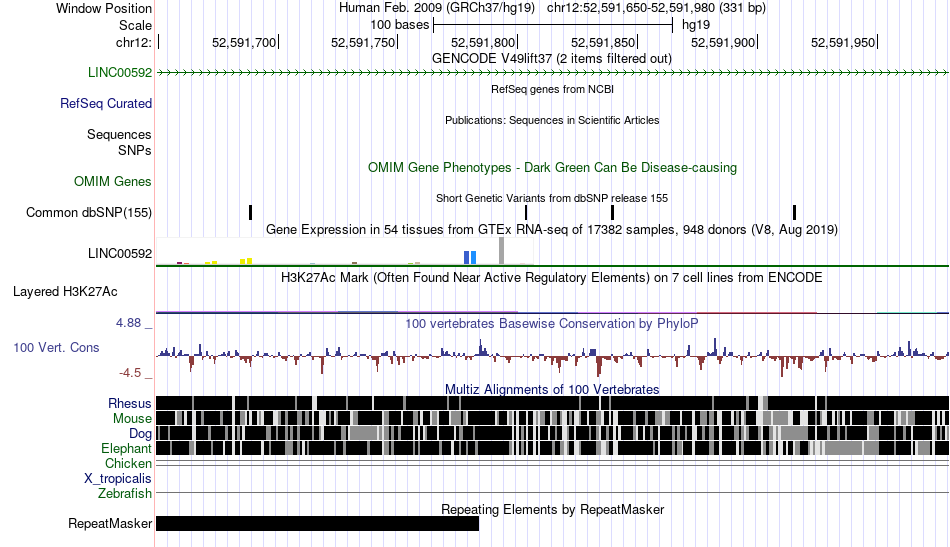The image size is (950, 547).
Task: Select the X_tropicalis alignment row label
Action: [x=118, y=479]
